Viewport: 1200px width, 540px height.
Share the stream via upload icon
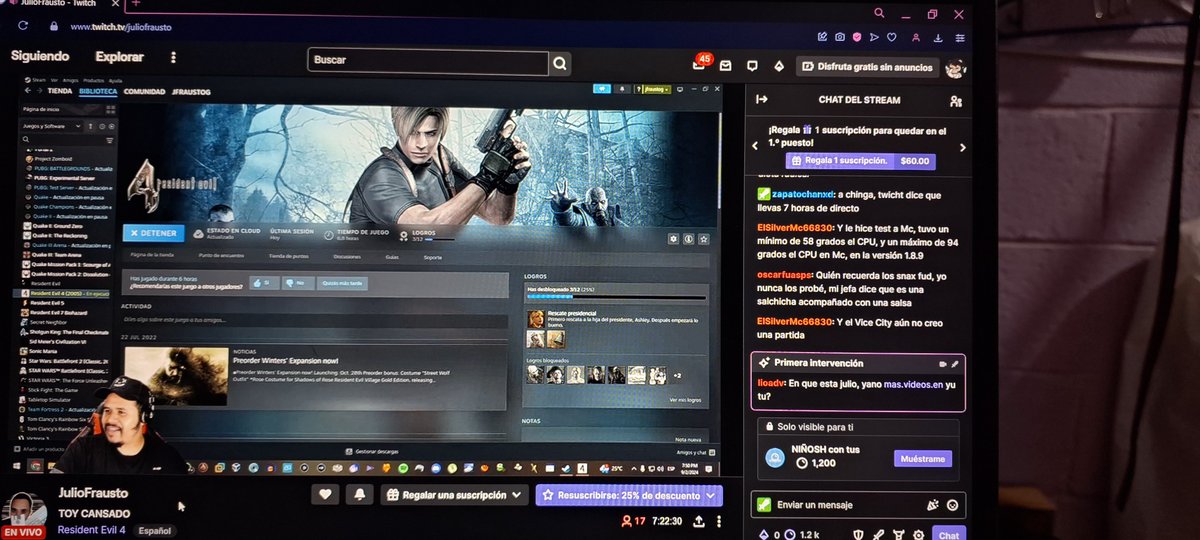click(x=699, y=521)
